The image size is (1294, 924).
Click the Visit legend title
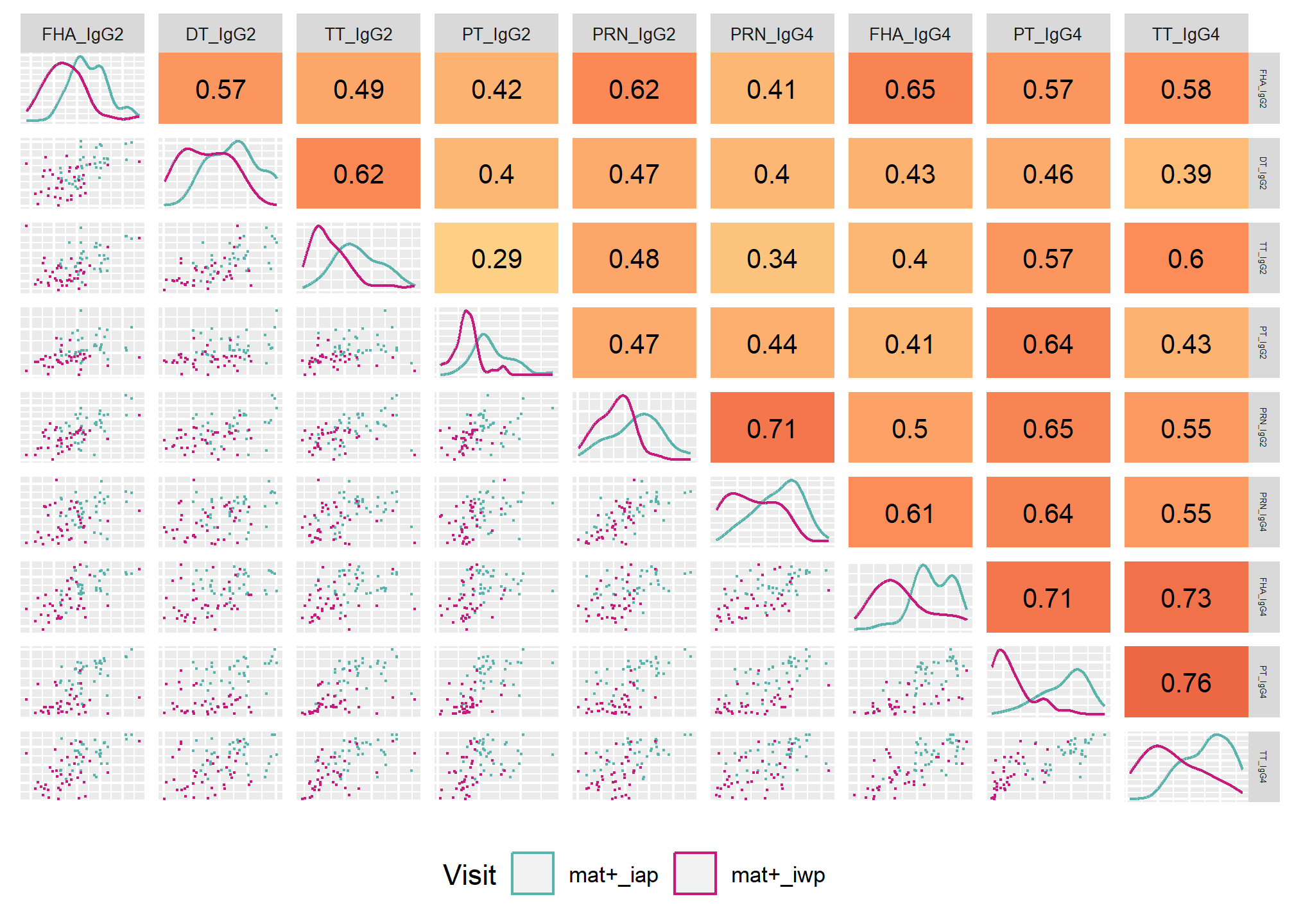point(470,875)
